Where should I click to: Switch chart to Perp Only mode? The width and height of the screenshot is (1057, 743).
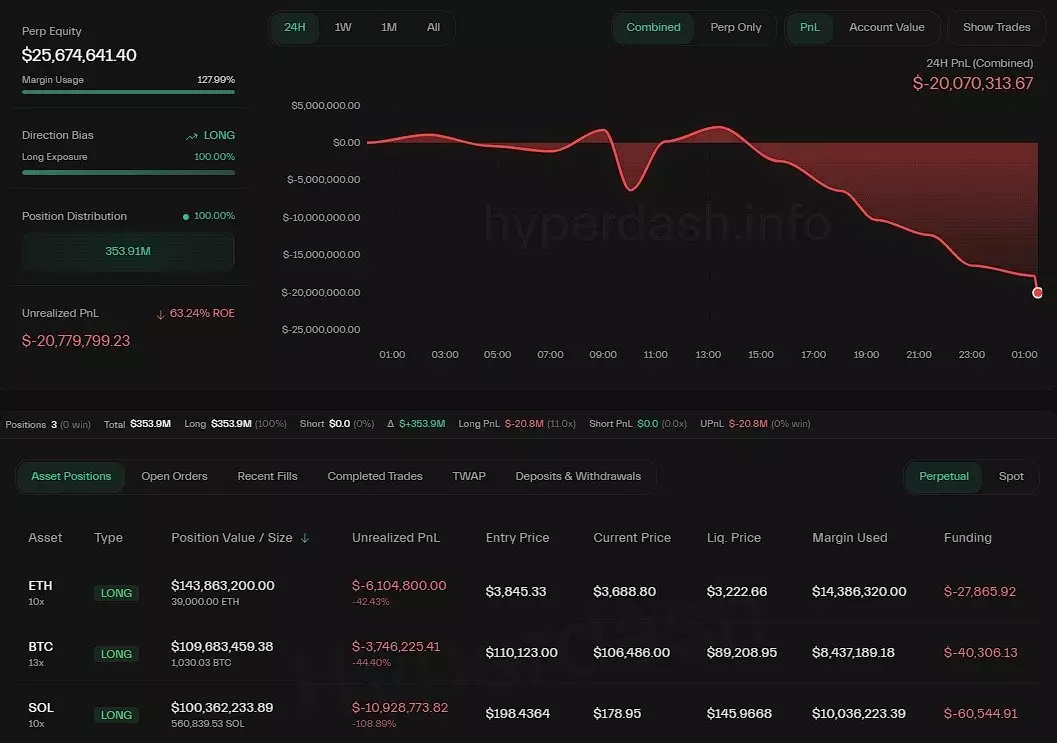[x=735, y=28]
